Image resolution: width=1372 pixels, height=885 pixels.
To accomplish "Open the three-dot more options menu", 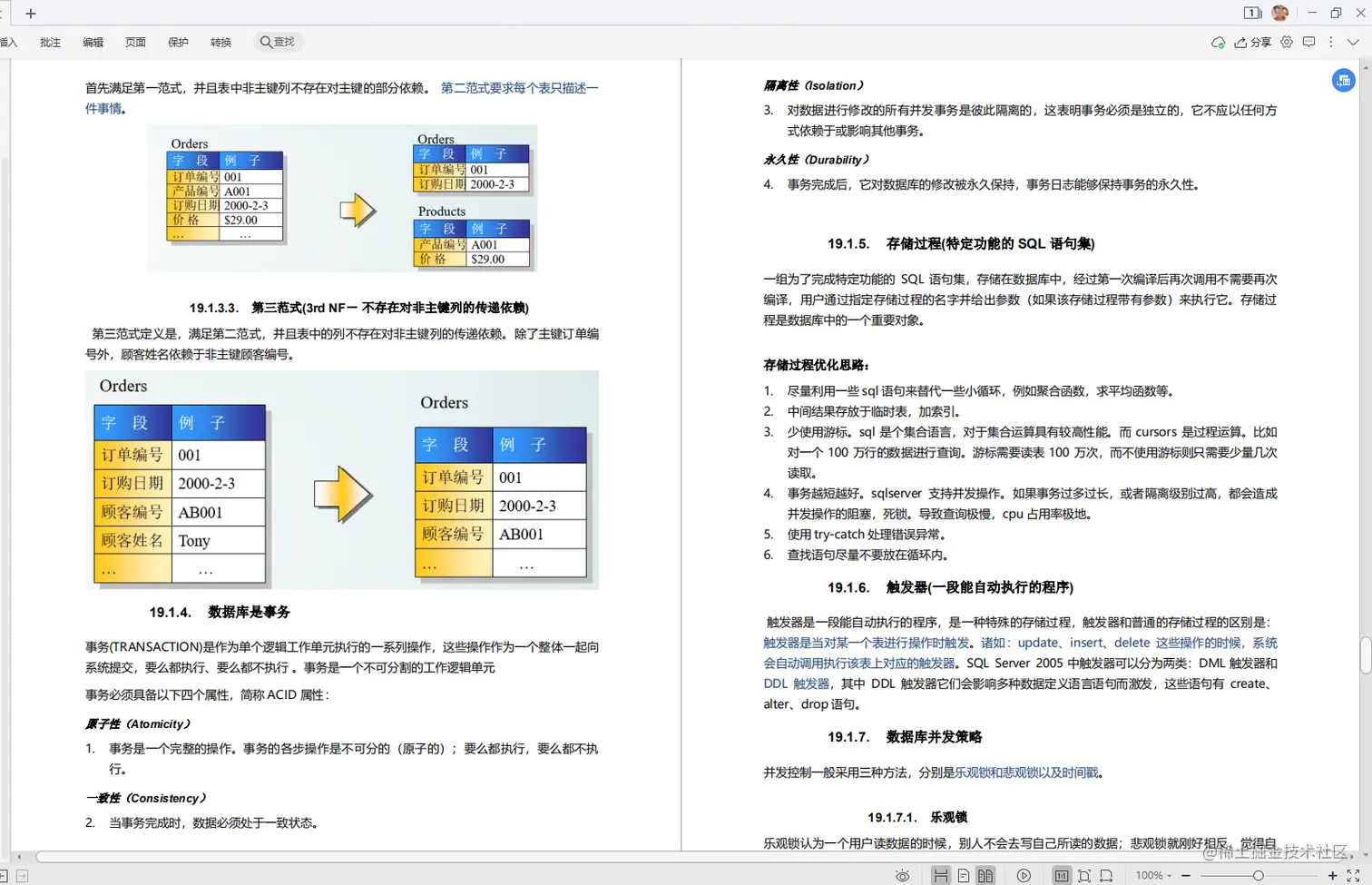I will tap(1331, 42).
